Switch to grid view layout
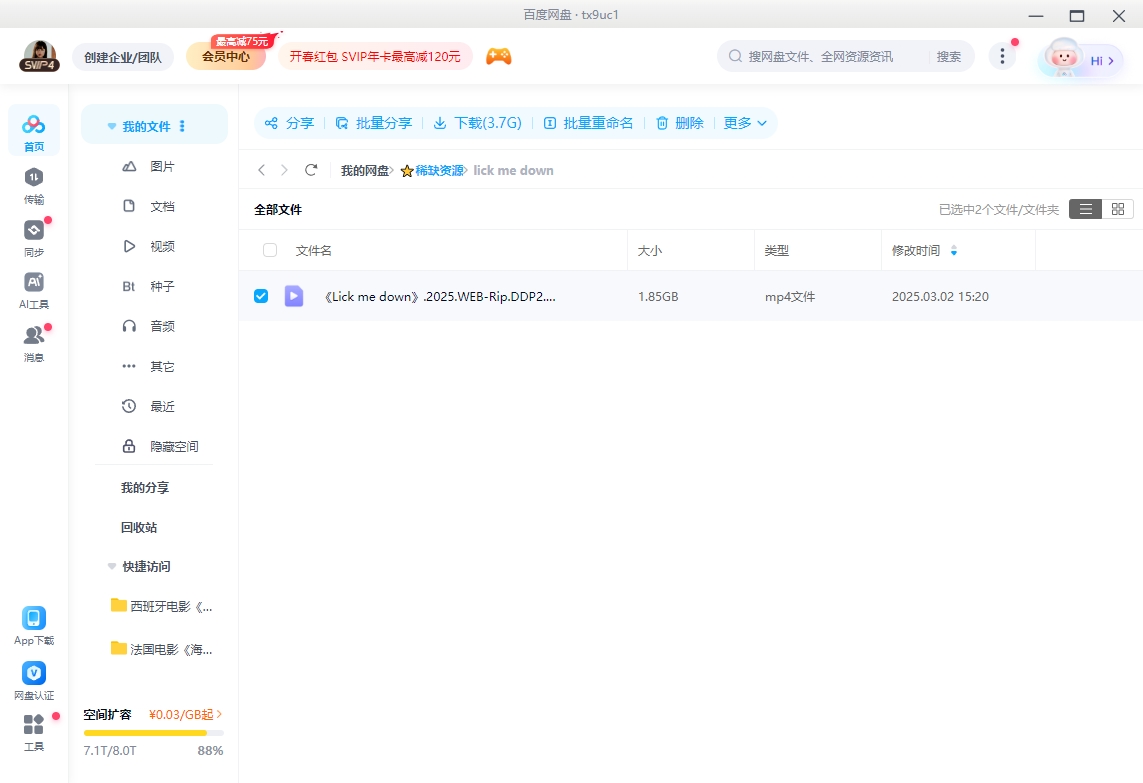Image resolution: width=1143 pixels, height=783 pixels. pos(1117,209)
